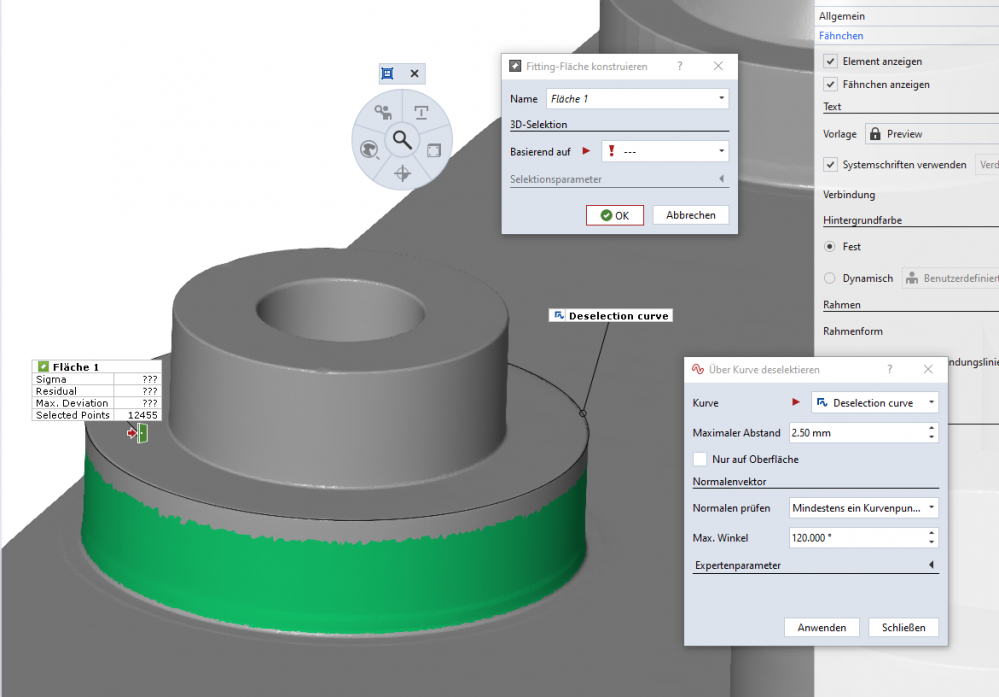Click the magnifier icon in radial menu center
This screenshot has width=999, height=697.
pos(402,140)
